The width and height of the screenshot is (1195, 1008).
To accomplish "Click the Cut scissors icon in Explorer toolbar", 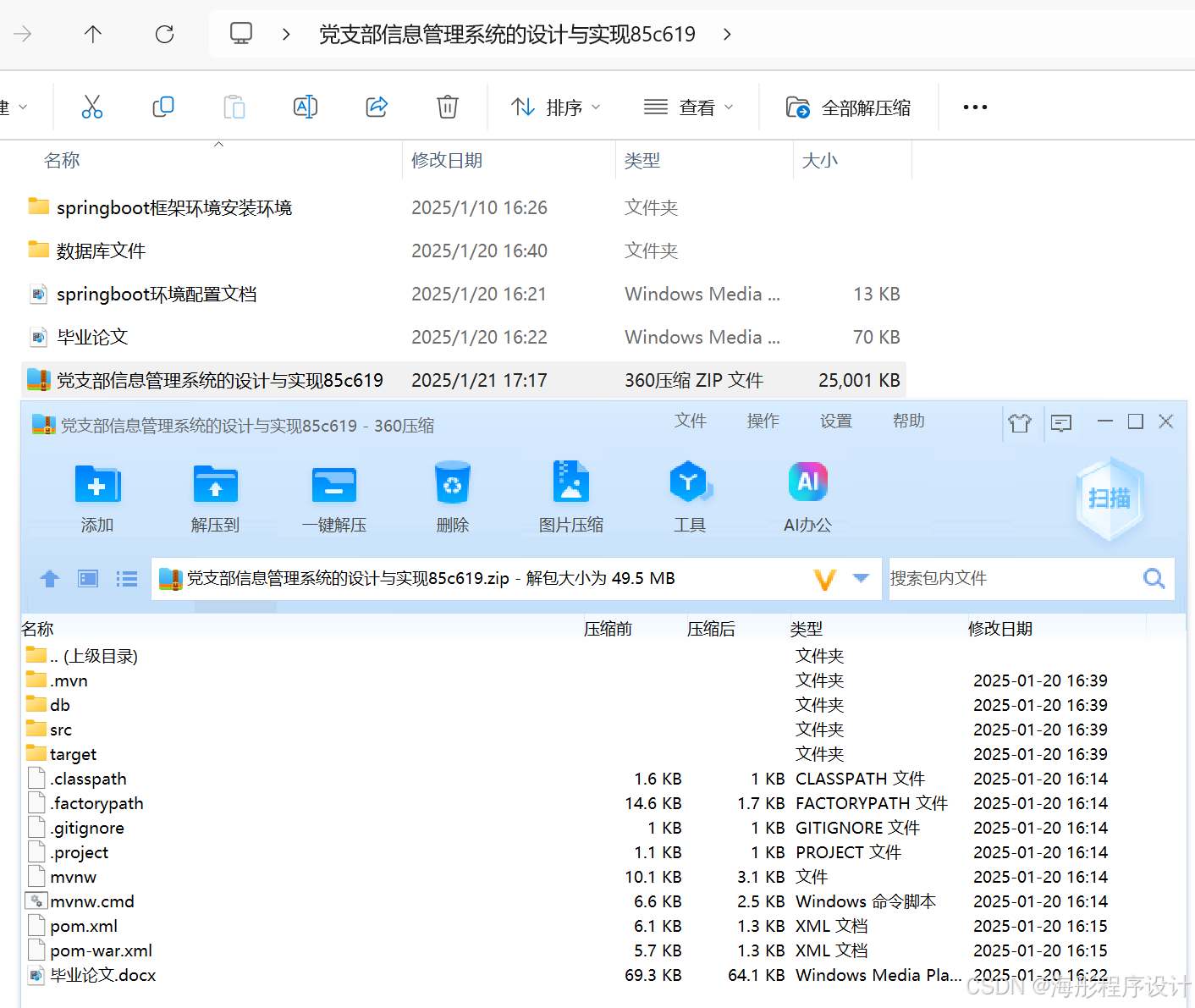I will [92, 107].
